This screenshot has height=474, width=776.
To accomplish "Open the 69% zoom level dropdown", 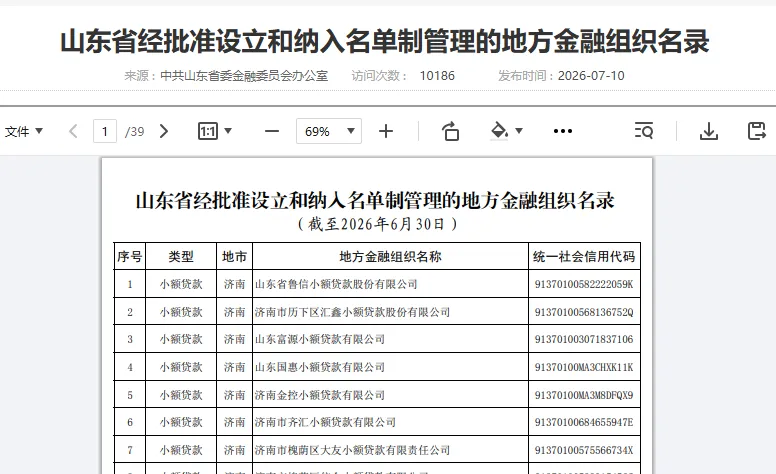I will pos(329,132).
